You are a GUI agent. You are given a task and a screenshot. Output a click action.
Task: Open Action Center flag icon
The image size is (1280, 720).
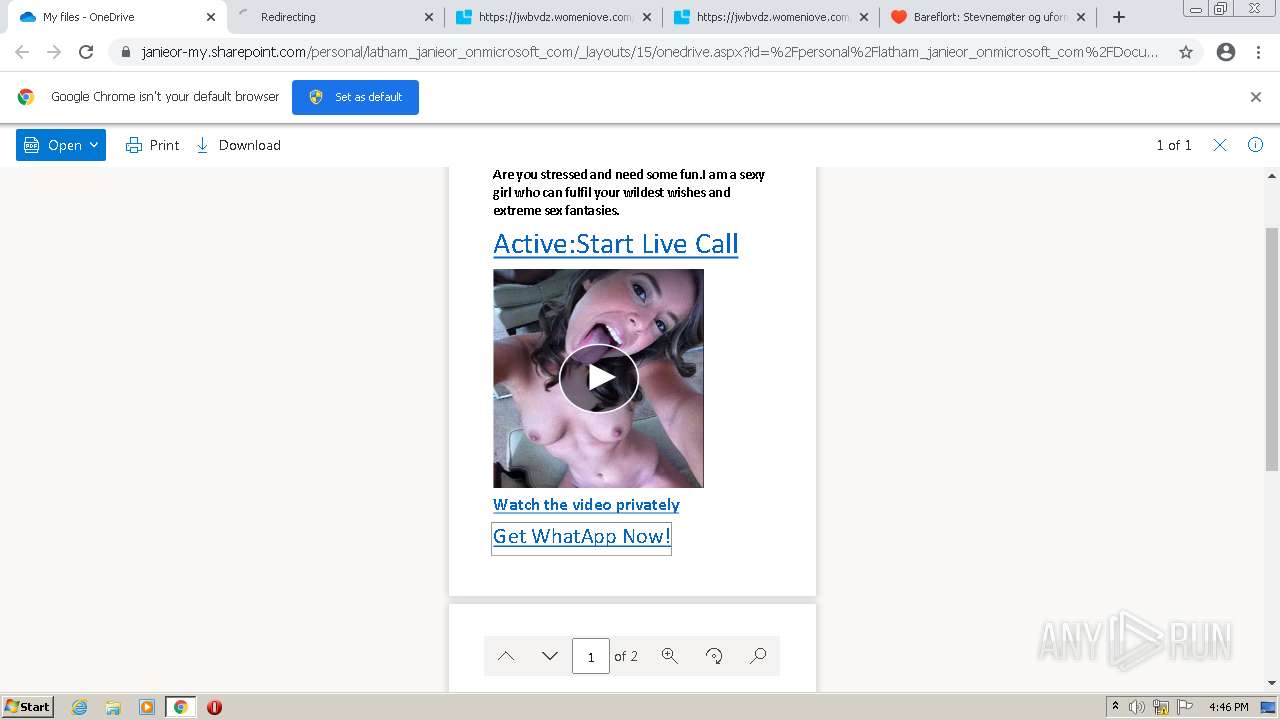tap(1185, 707)
